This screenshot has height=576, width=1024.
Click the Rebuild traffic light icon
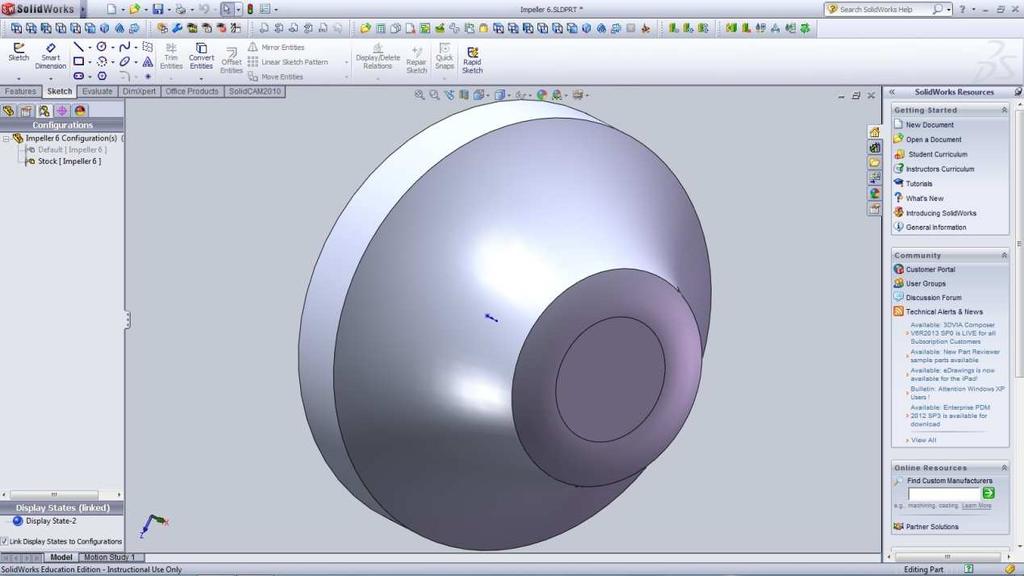[249, 9]
